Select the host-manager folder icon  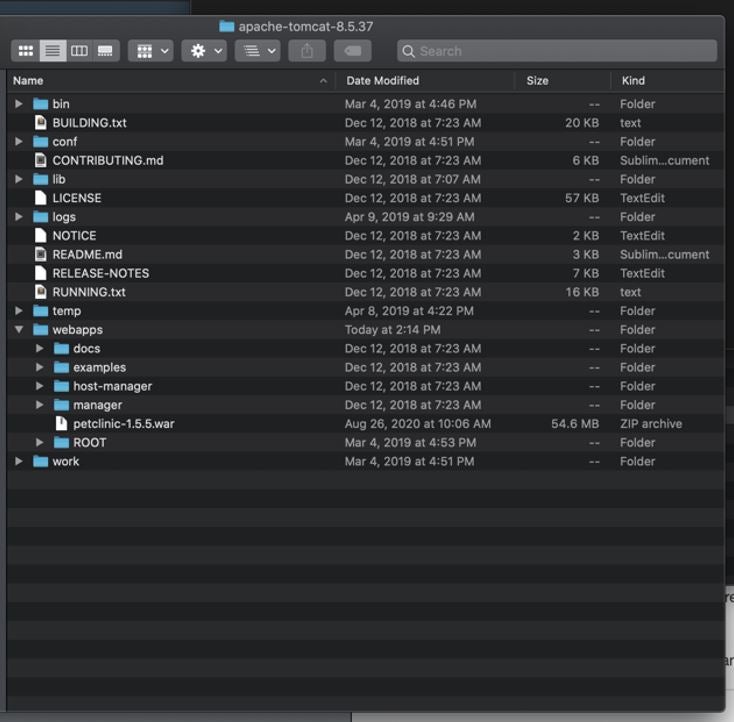click(x=61, y=386)
